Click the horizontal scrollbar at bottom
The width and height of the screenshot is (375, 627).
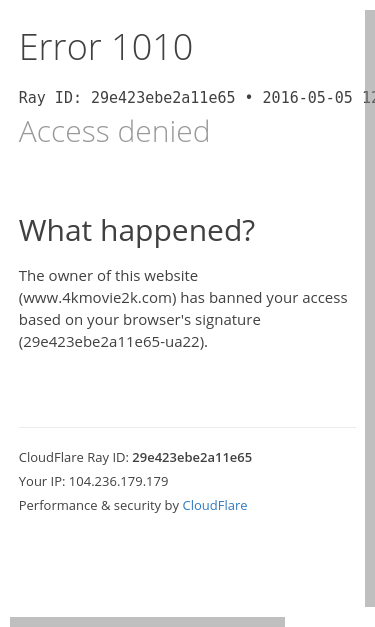pyautogui.click(x=147, y=622)
